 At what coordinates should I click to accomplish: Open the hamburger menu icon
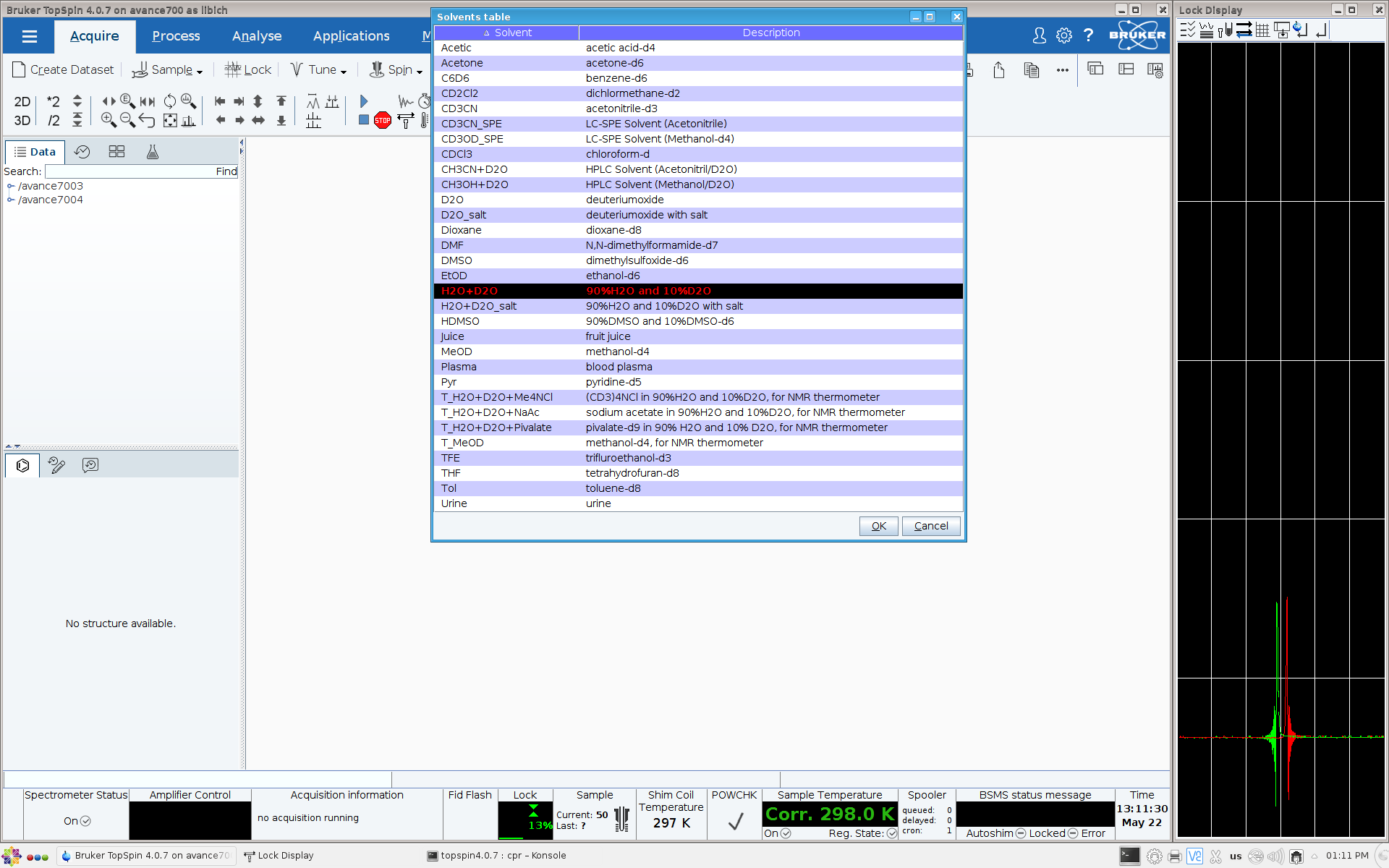coord(29,36)
